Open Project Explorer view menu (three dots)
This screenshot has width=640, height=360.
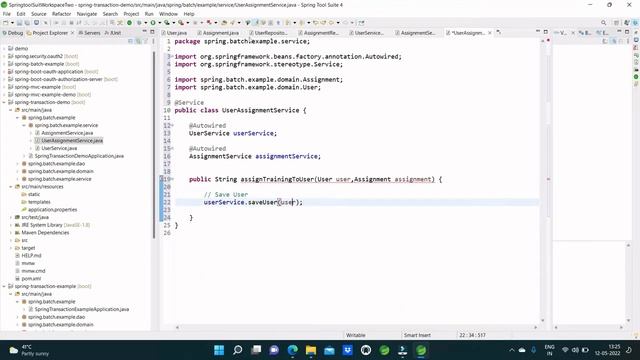point(153,41)
